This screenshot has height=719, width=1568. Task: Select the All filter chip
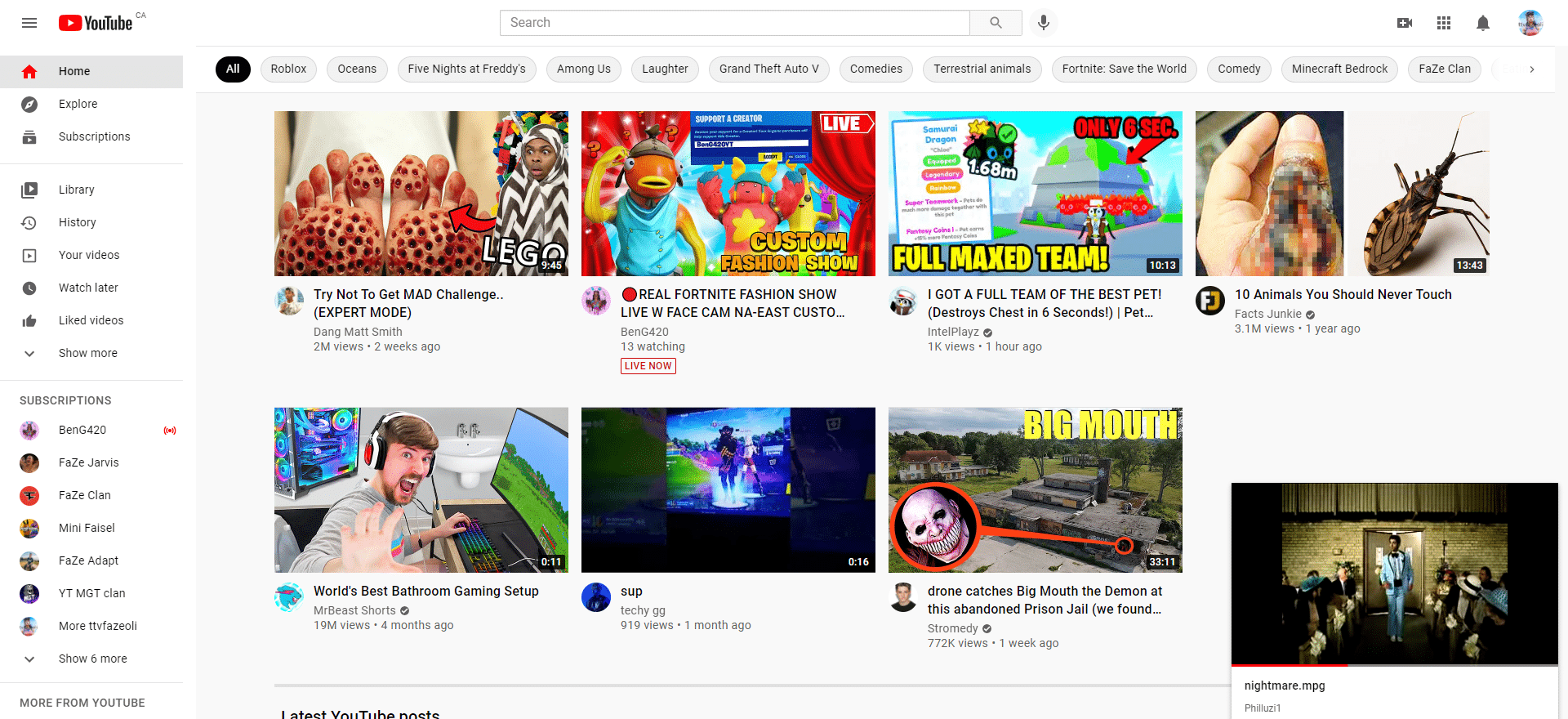233,69
